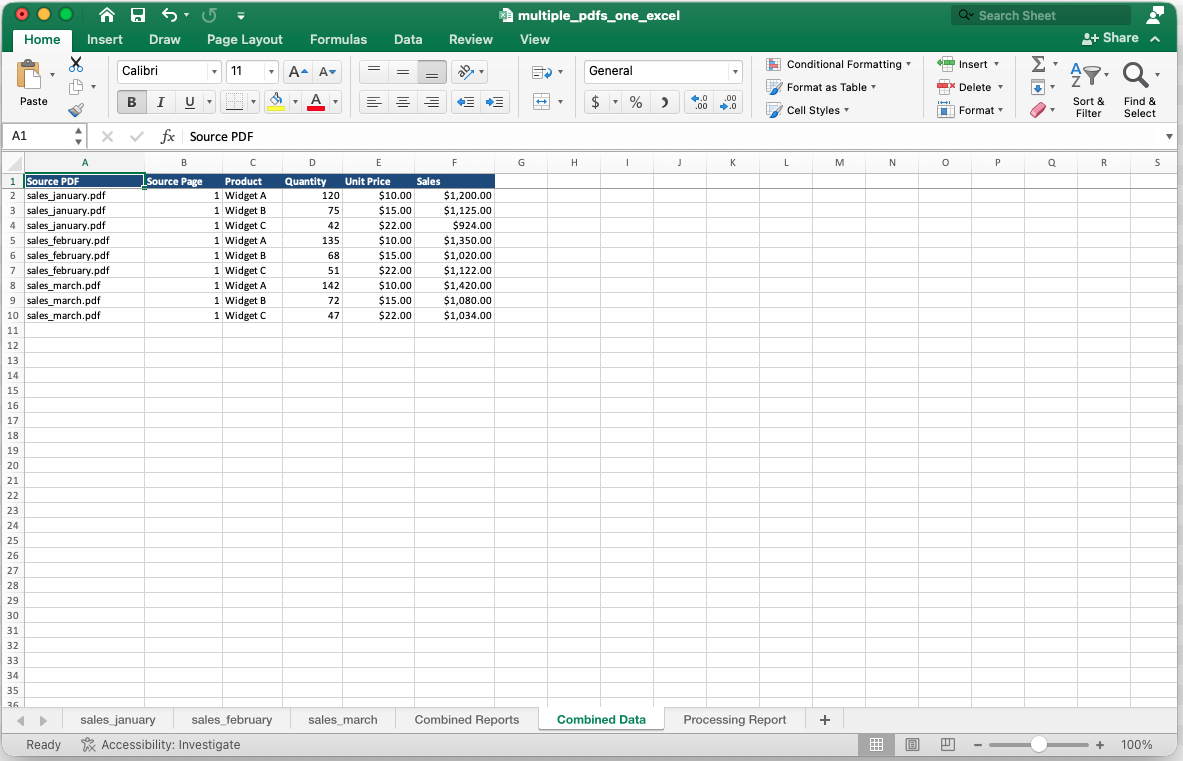
Task: Click the Paste clipboard icon
Action: pos(29,75)
